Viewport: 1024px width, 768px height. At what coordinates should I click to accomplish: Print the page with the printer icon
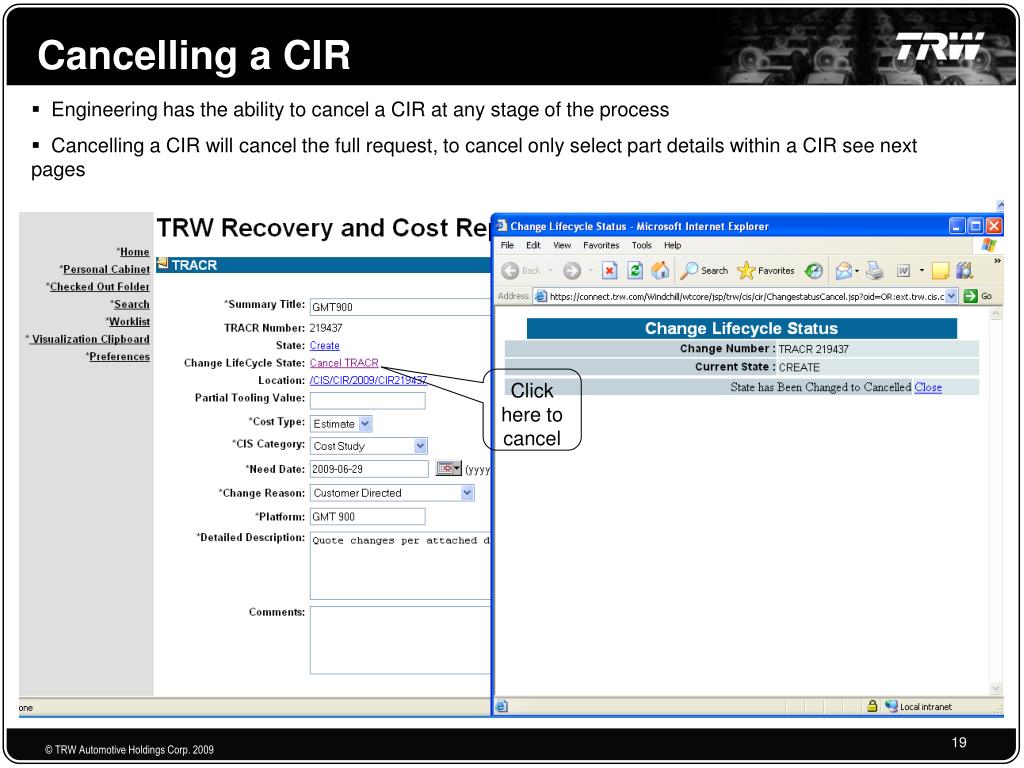875,270
